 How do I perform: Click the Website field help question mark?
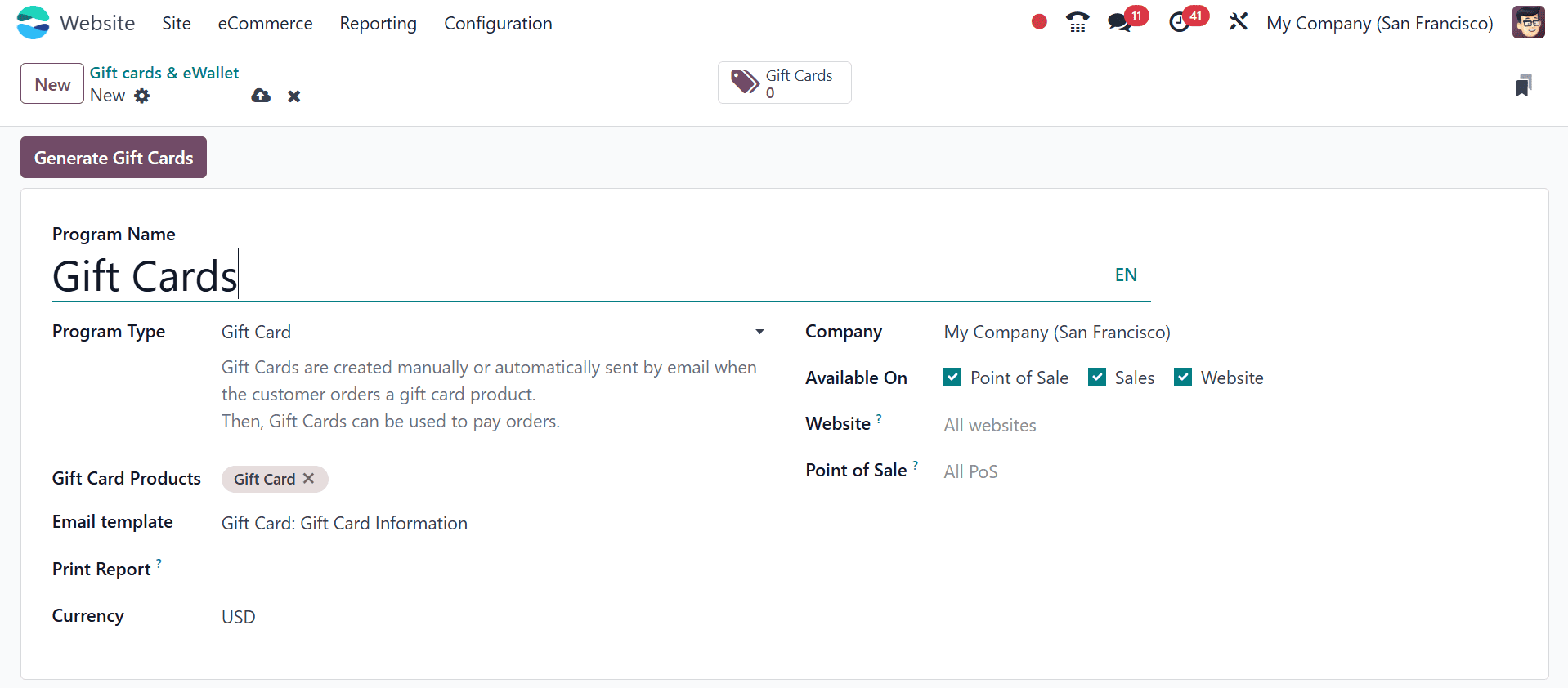pyautogui.click(x=879, y=418)
